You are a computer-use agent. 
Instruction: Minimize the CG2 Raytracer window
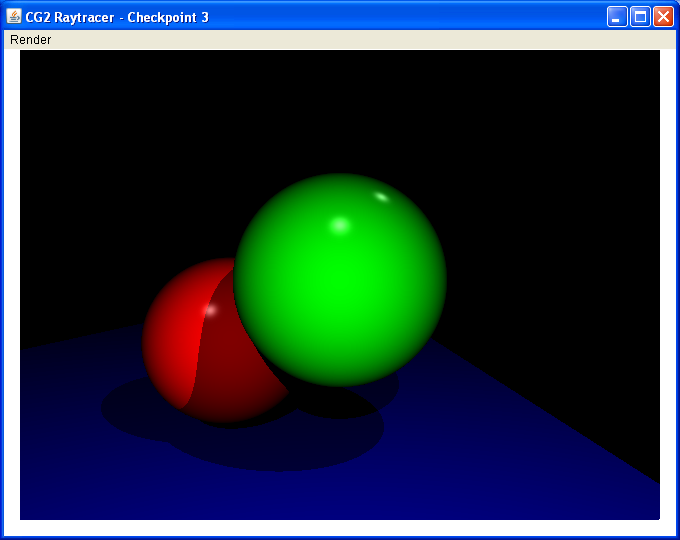tap(618, 17)
